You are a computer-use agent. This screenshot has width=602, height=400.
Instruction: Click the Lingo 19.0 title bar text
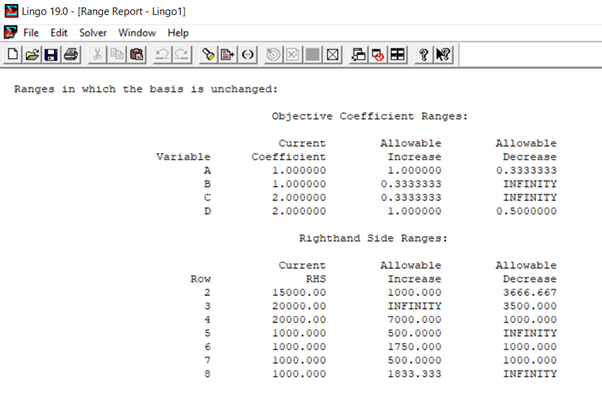pyautogui.click(x=104, y=11)
